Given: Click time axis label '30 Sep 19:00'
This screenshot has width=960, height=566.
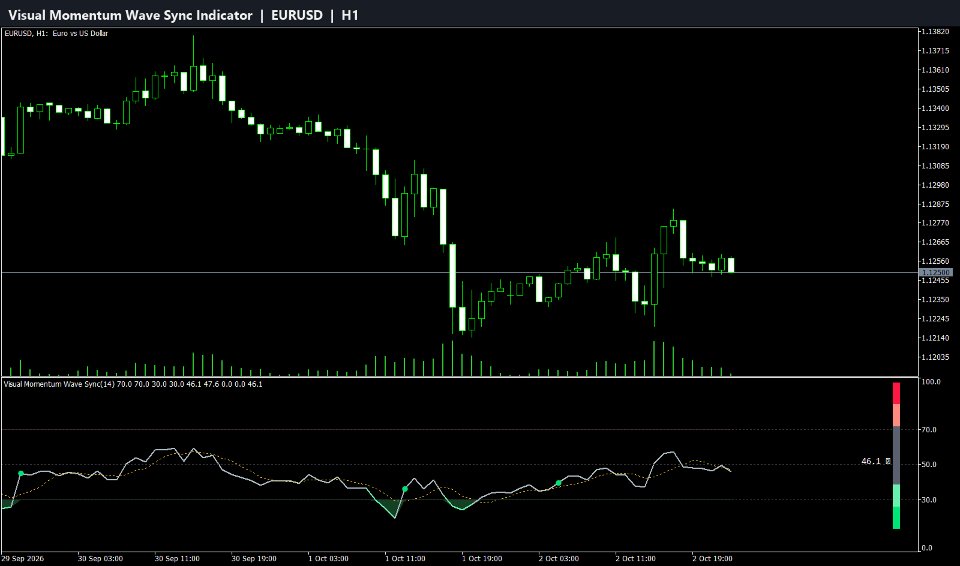Looking at the screenshot, I should pyautogui.click(x=254, y=559).
